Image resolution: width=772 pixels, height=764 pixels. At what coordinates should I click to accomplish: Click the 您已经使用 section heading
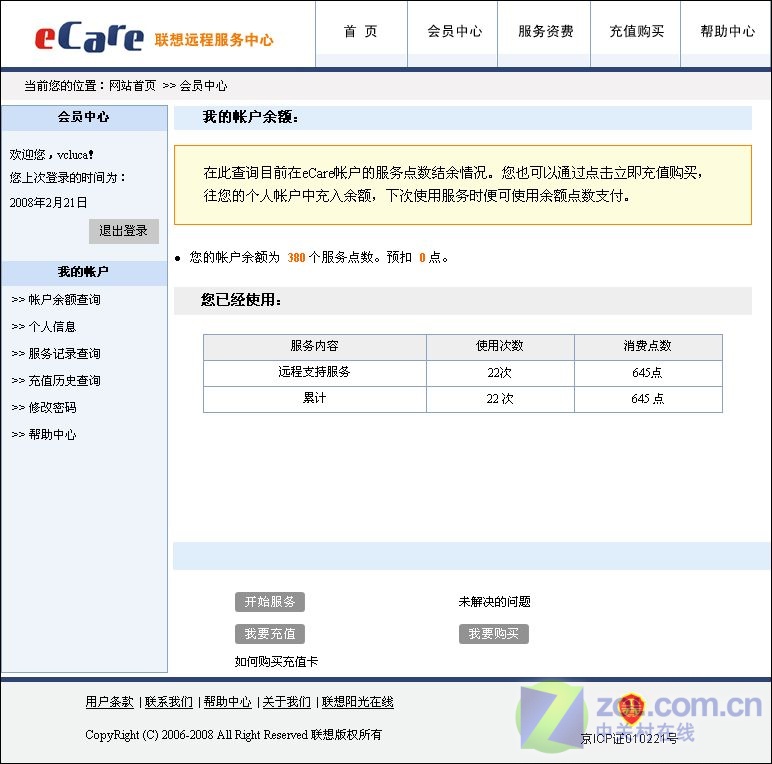[x=241, y=299]
